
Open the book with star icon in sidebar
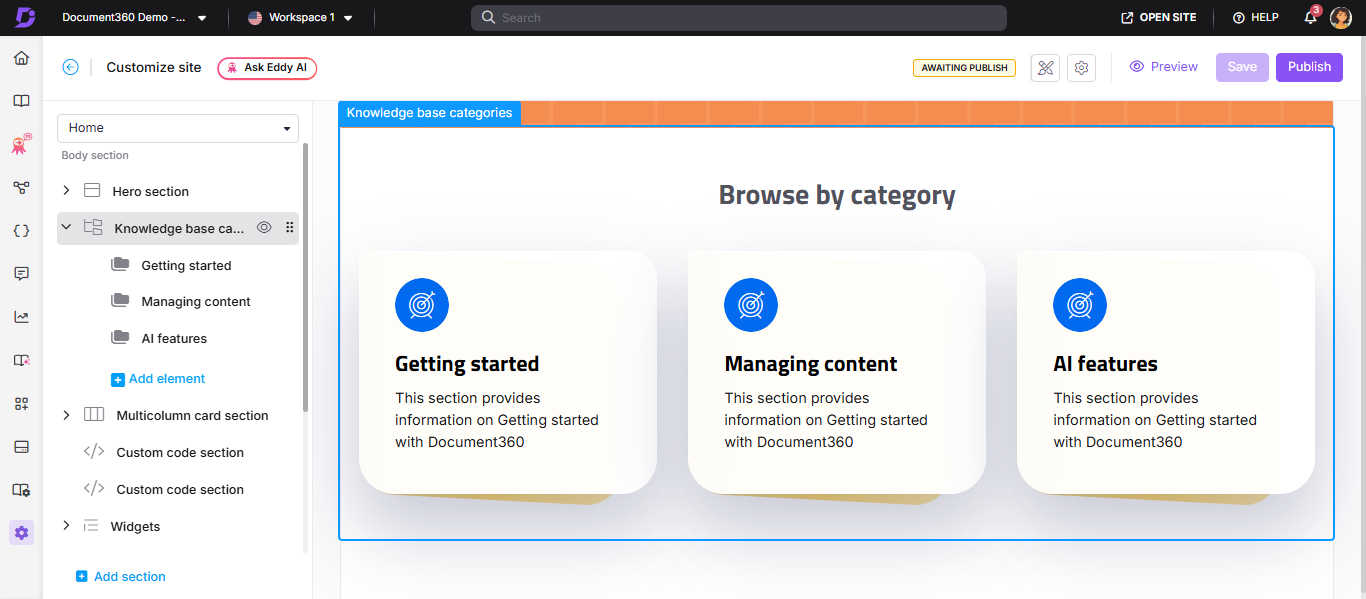coord(21,360)
